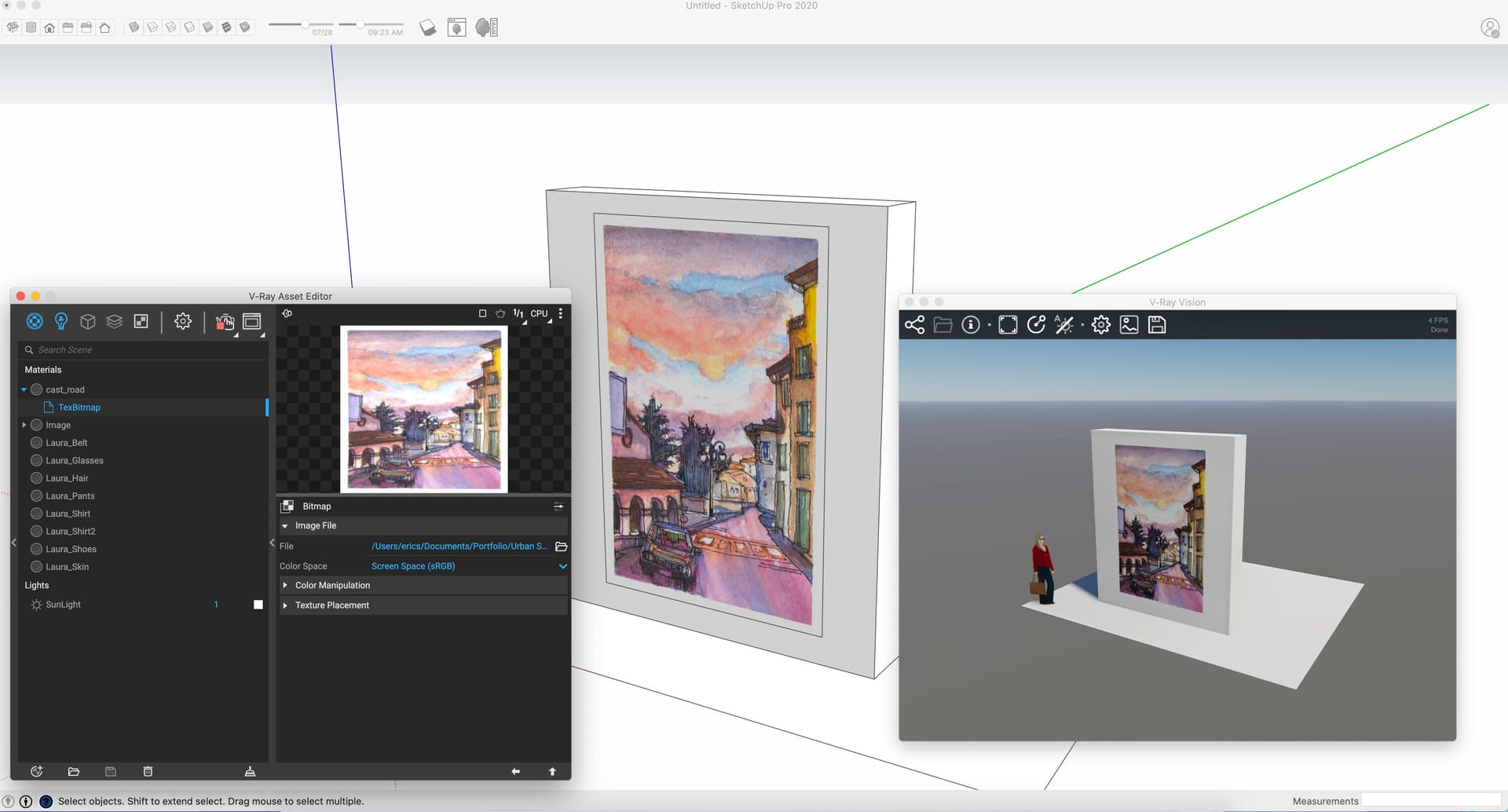Viewport: 1508px width, 812px height.
Task: Adjust the SketchUp shadow time slider
Action: (x=360, y=25)
